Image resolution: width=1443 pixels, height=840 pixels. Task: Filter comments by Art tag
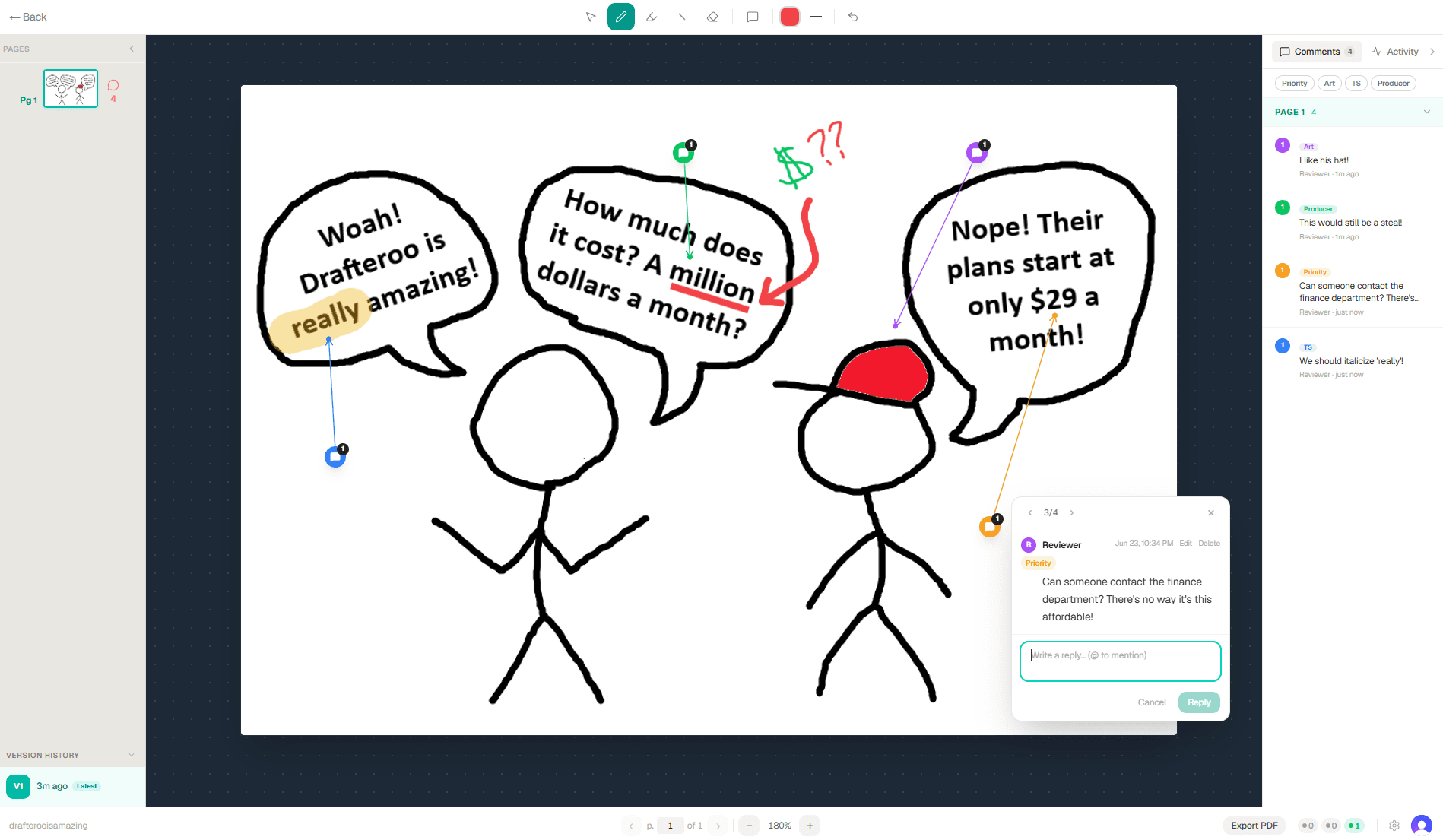(1329, 84)
